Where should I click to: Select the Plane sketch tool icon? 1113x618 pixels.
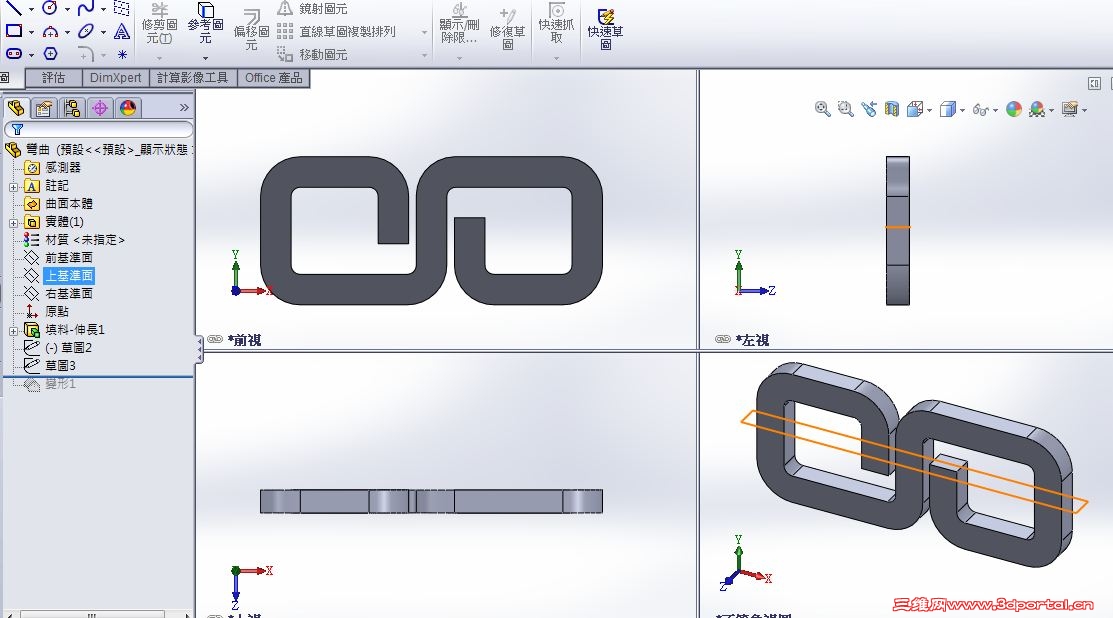pyautogui.click(x=122, y=8)
